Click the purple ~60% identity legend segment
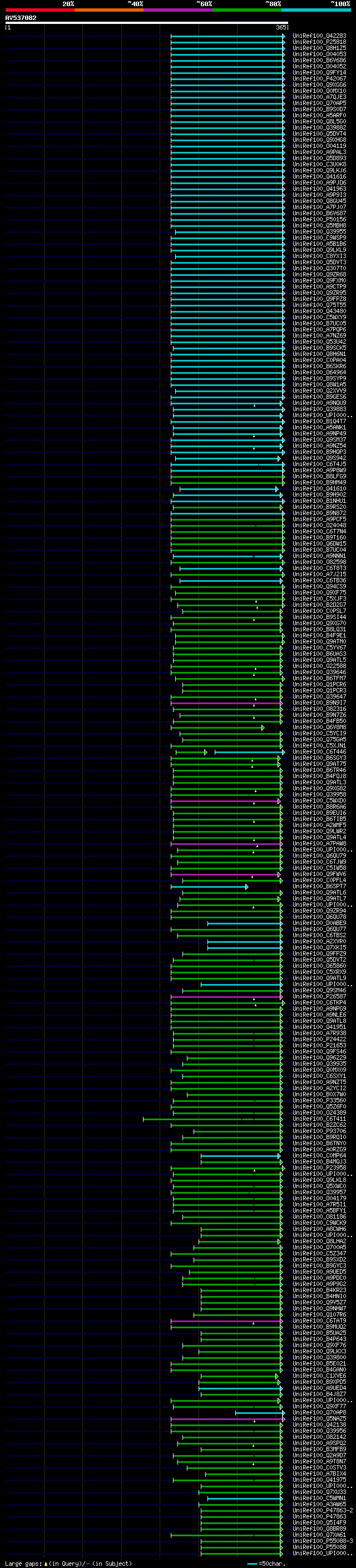The width and height of the screenshot is (356, 1568). point(179,10)
